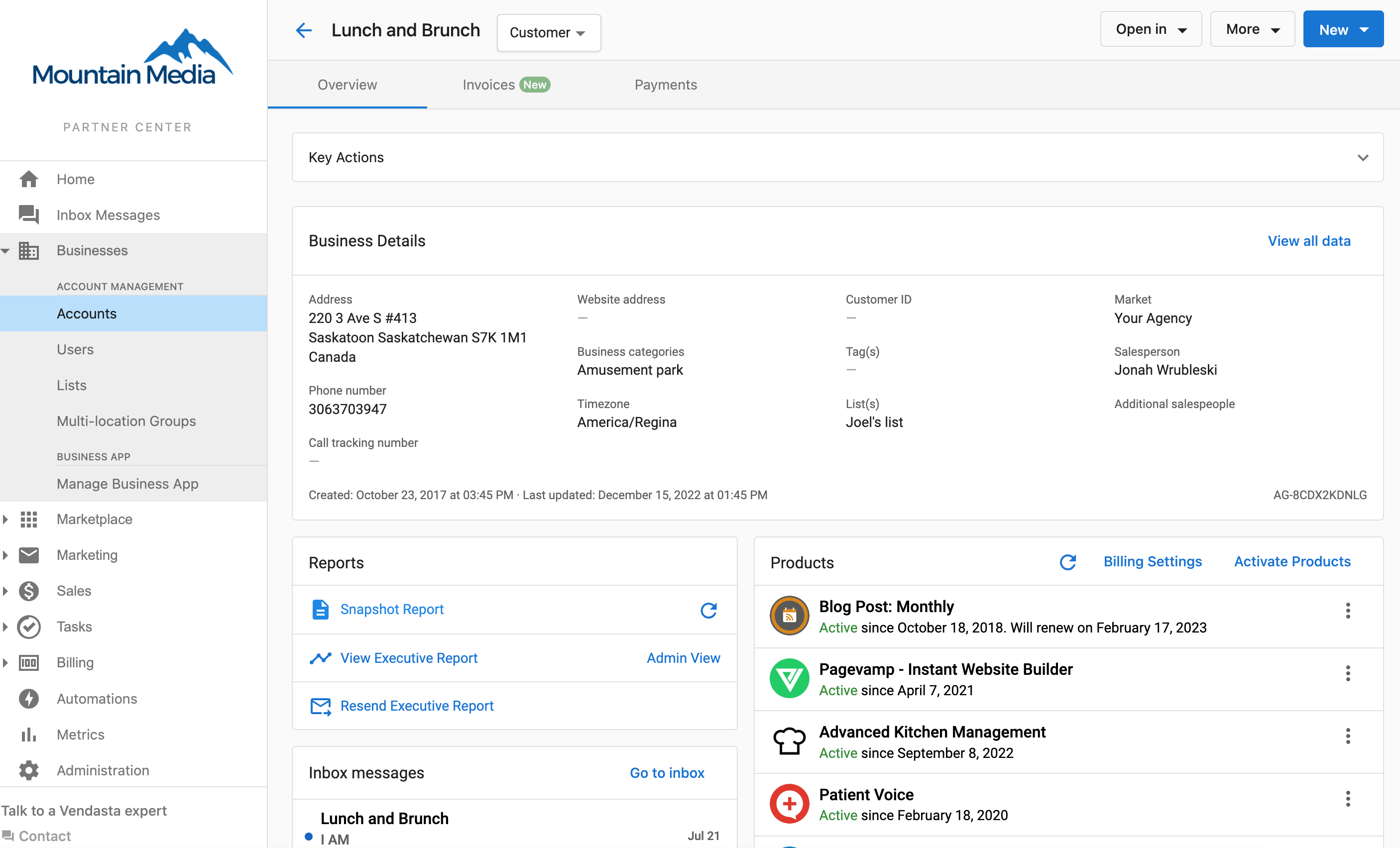1400x848 pixels.
Task: Select Users in the sidebar
Action: [133, 349]
